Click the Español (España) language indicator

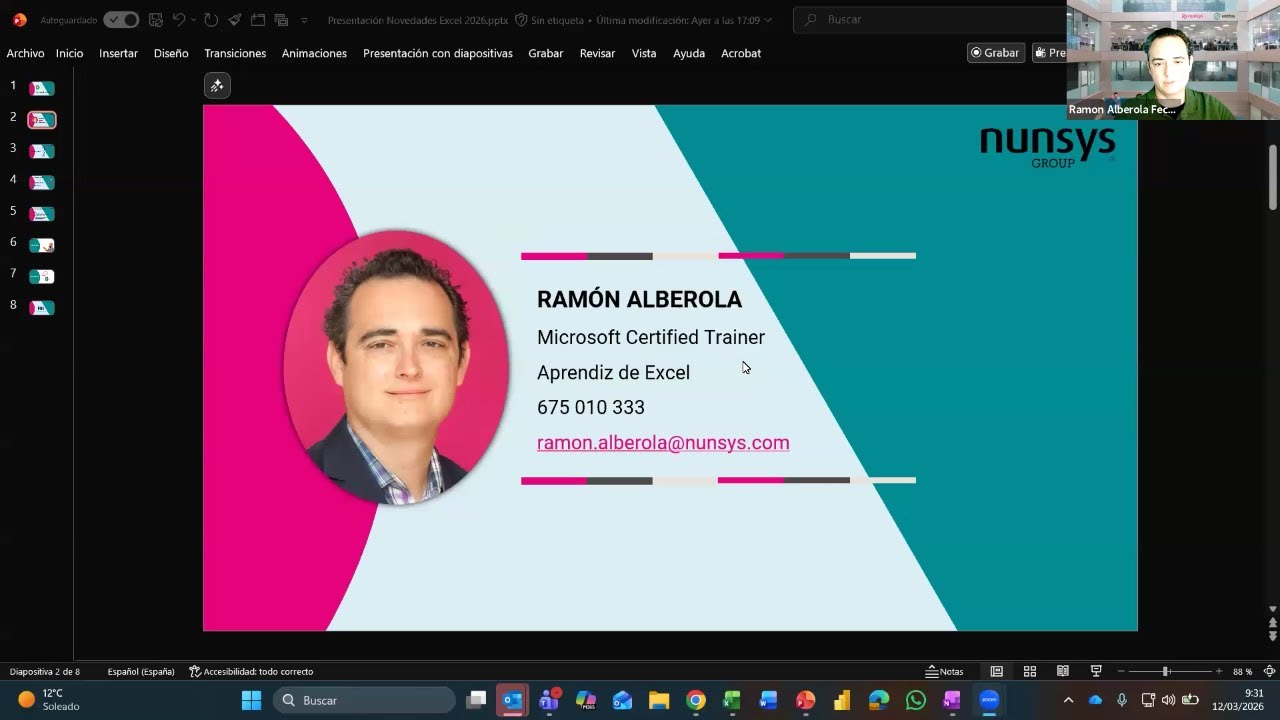pyautogui.click(x=141, y=672)
